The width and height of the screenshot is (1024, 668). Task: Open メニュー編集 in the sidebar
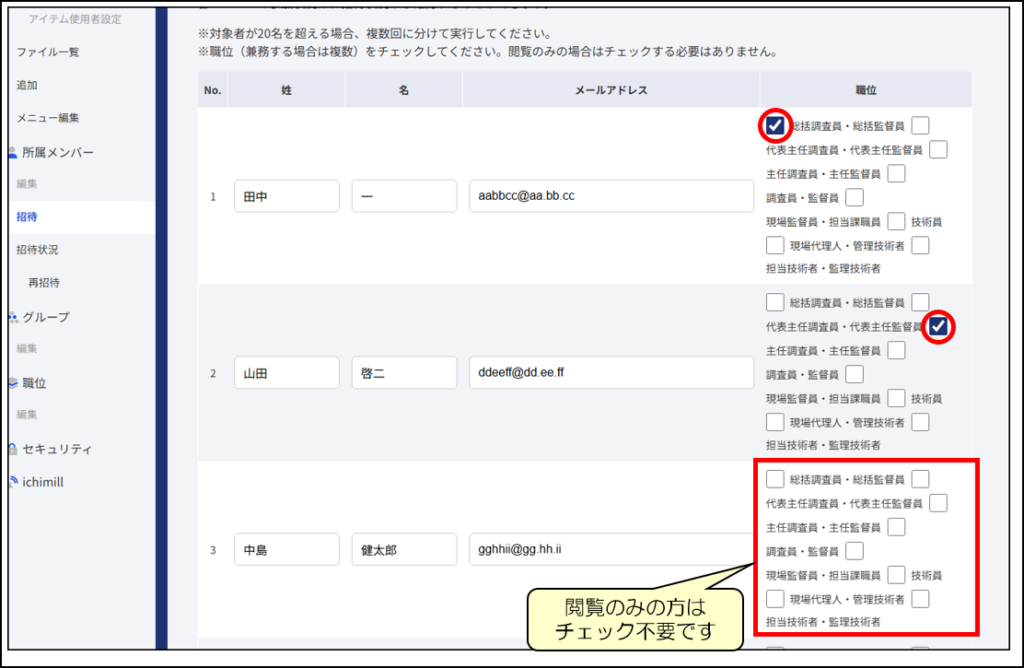pyautogui.click(x=48, y=118)
